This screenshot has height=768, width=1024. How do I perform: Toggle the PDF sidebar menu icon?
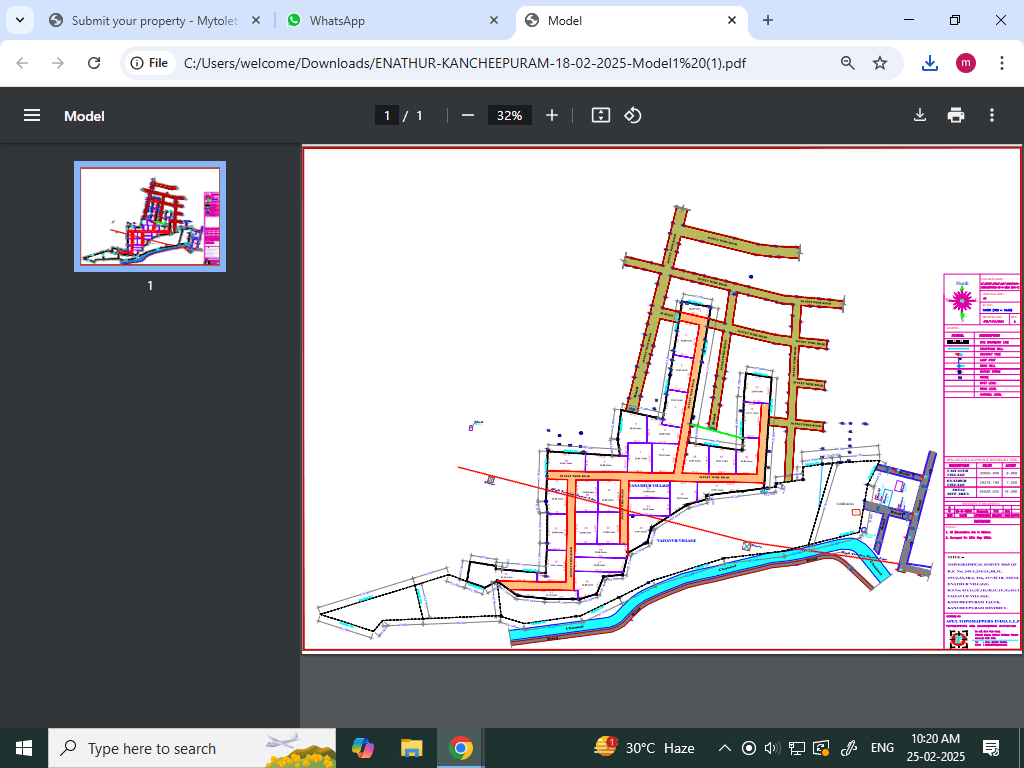32,116
